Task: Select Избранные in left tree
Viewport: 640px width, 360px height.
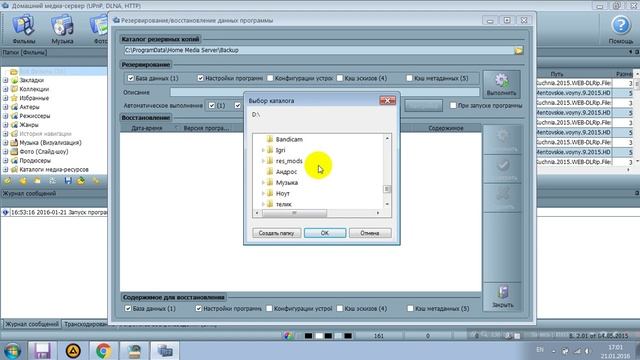Action: coord(34,98)
